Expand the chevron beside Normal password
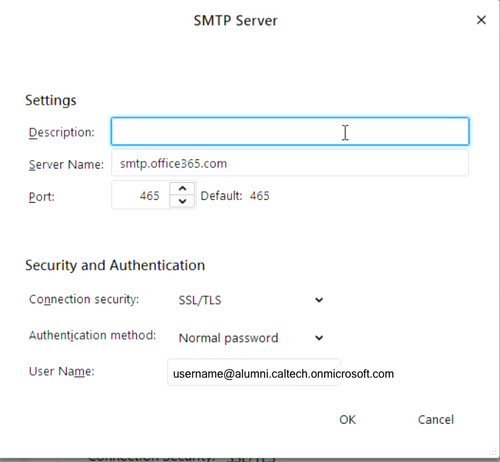Screen dimensions: 500x462 (319, 338)
